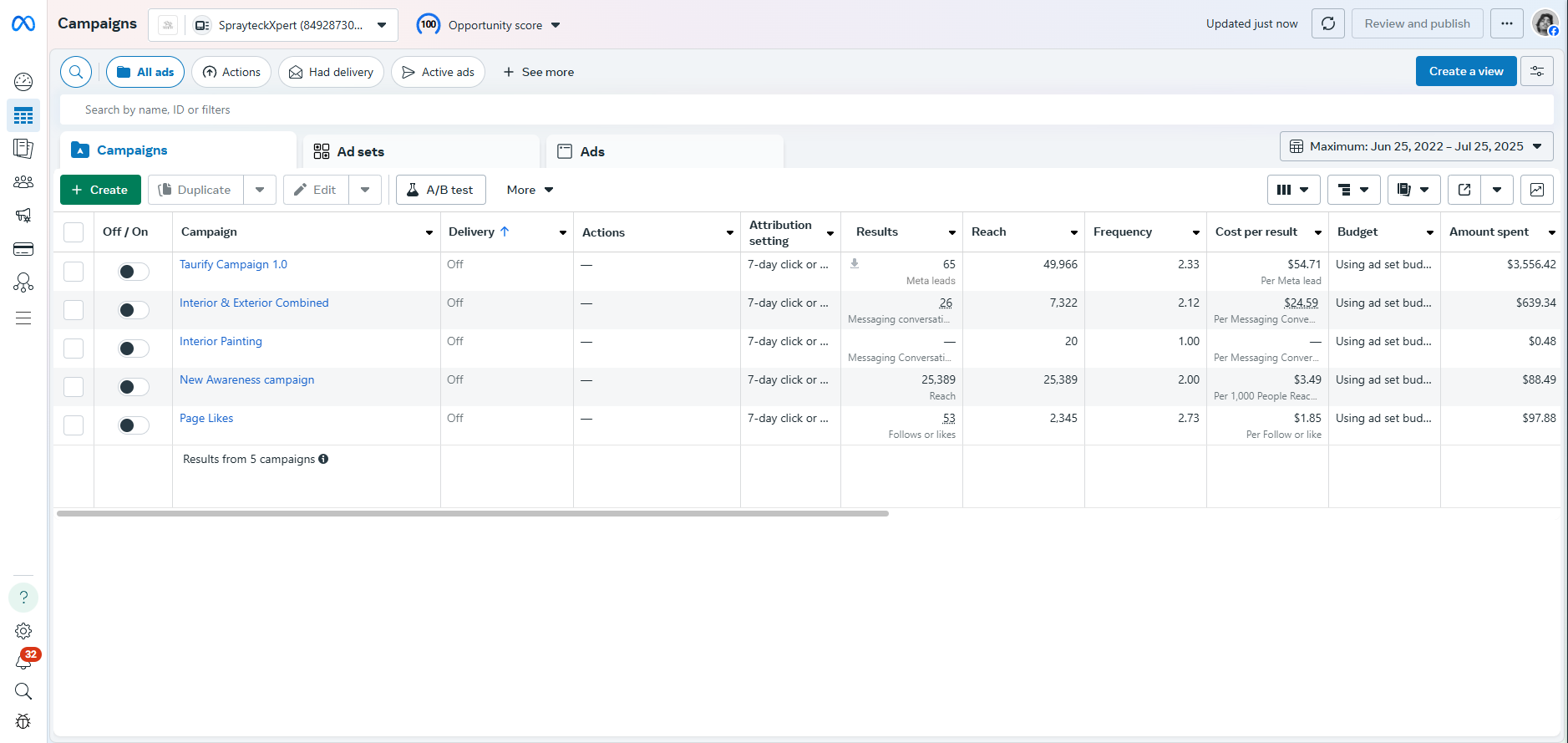Sort by the Delivery column header

pyautogui.click(x=479, y=232)
